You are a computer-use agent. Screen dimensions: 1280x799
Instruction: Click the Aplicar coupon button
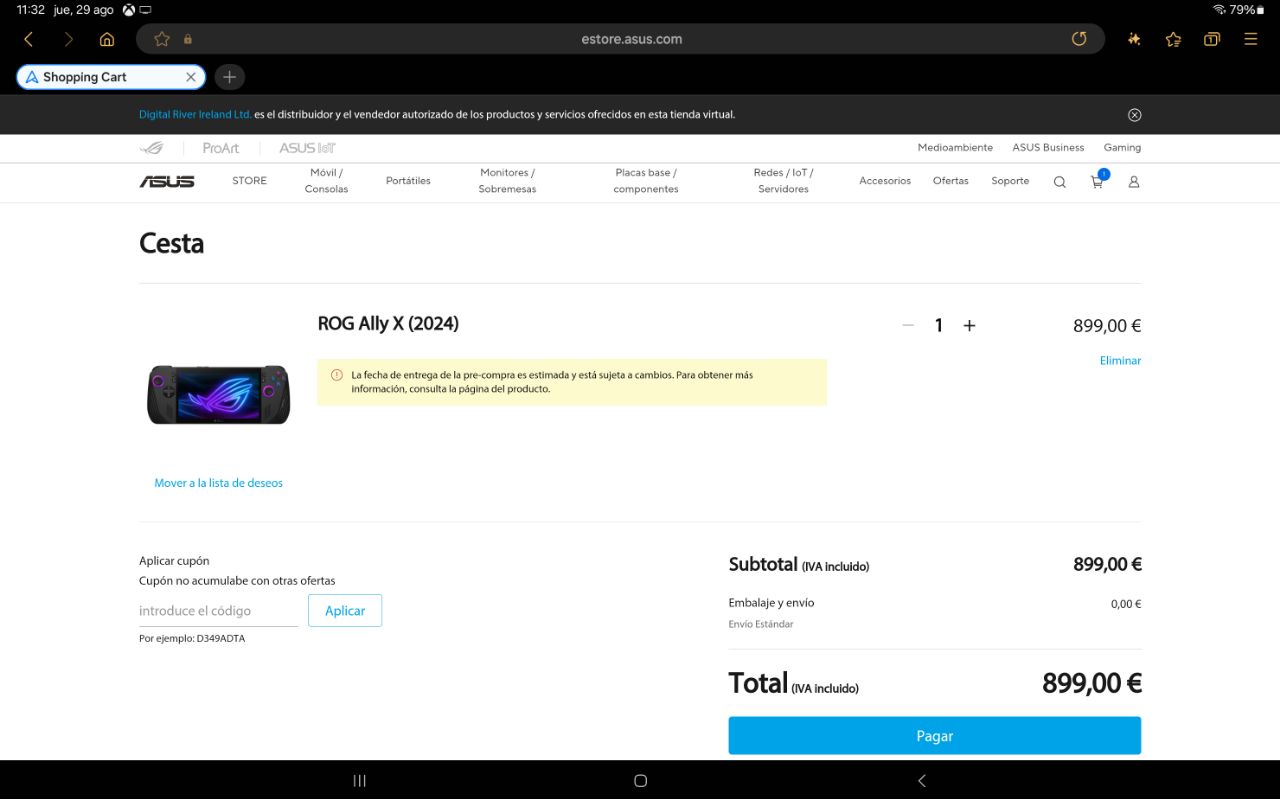click(x=345, y=611)
